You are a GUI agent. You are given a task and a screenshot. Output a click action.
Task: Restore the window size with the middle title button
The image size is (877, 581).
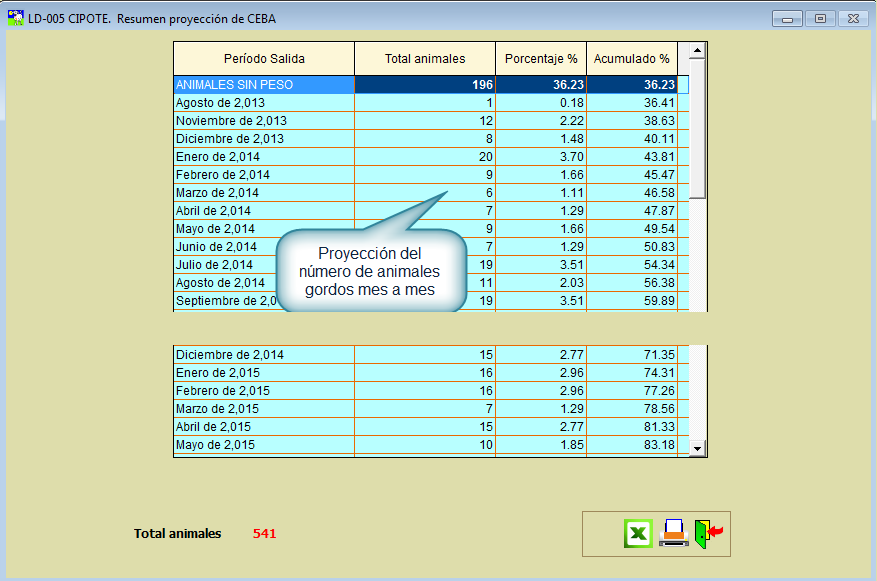pyautogui.click(x=820, y=19)
